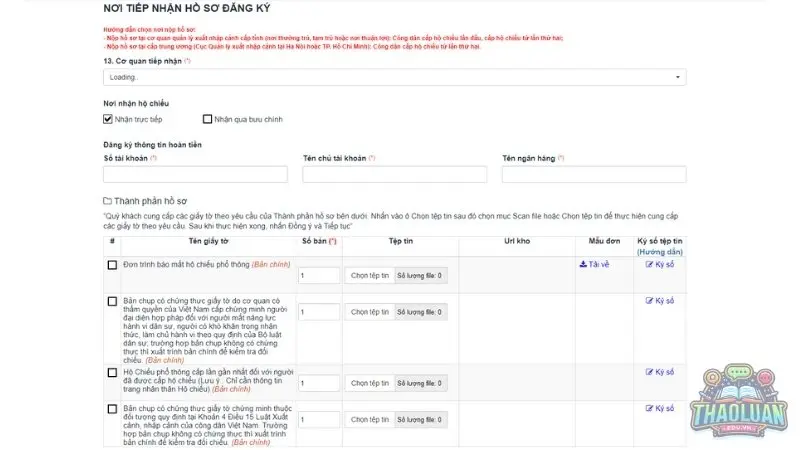Click the Số bản field in first row

coord(319,275)
